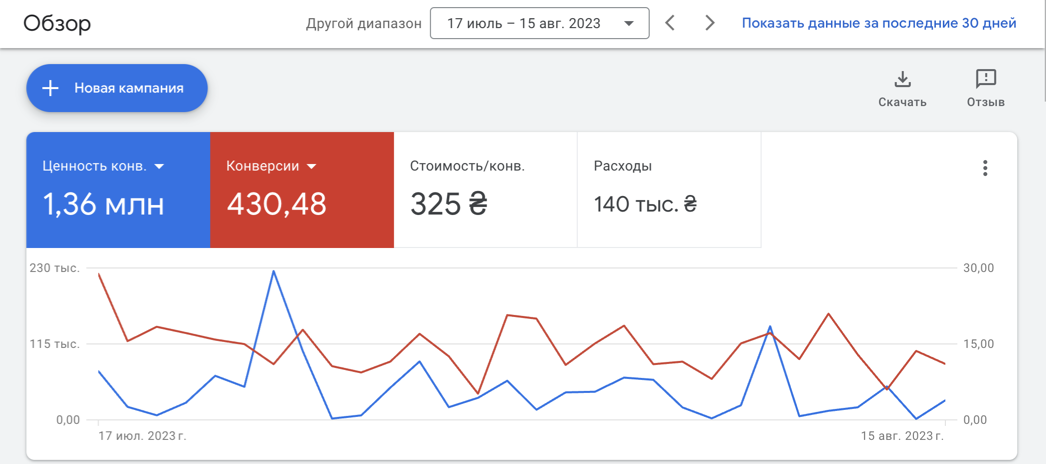Click the 430,48 conversions value
1047x464 pixels.
[x=276, y=204]
